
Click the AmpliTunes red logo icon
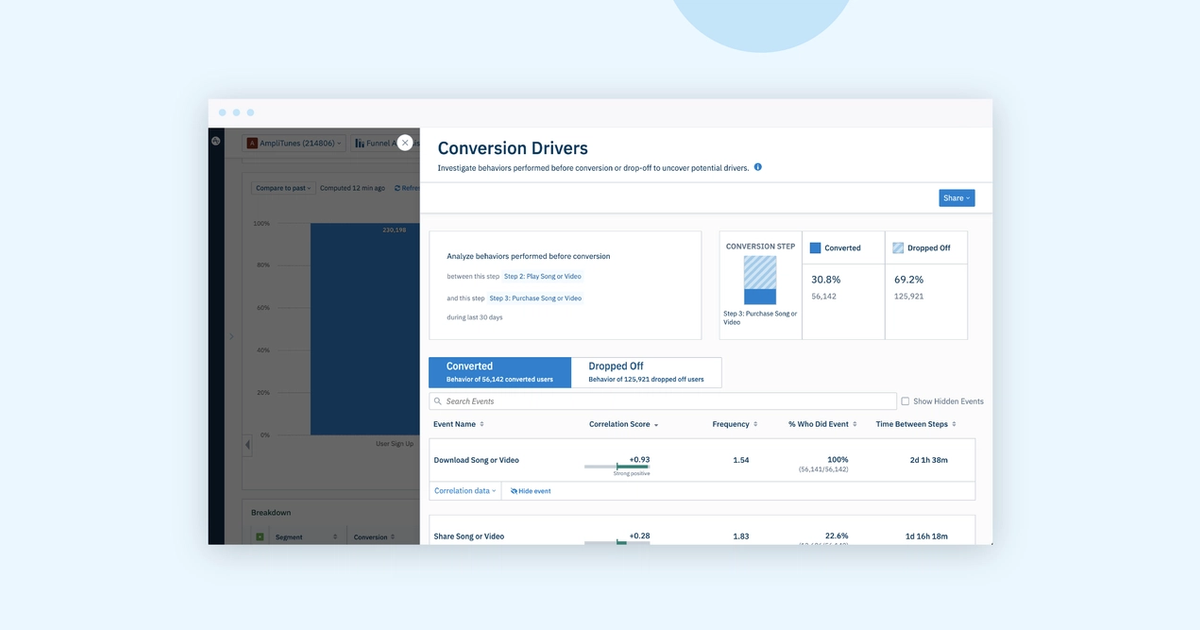(252, 143)
